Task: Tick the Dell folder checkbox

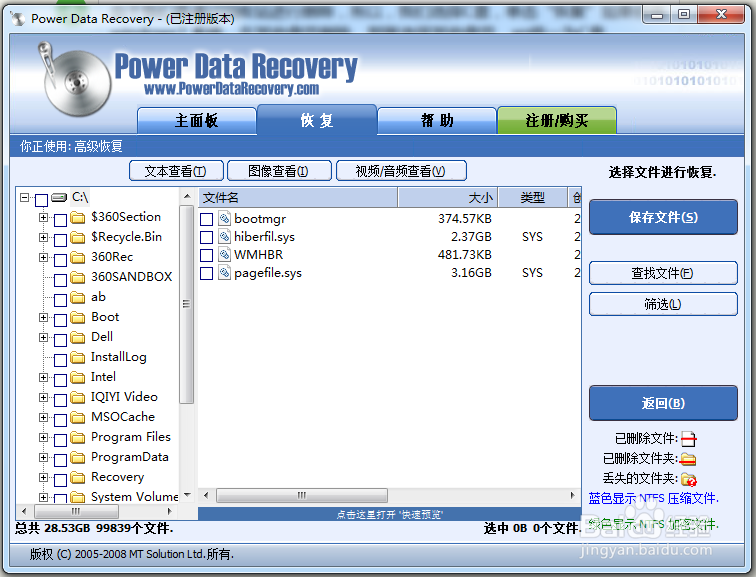Action: pyautogui.click(x=60, y=340)
